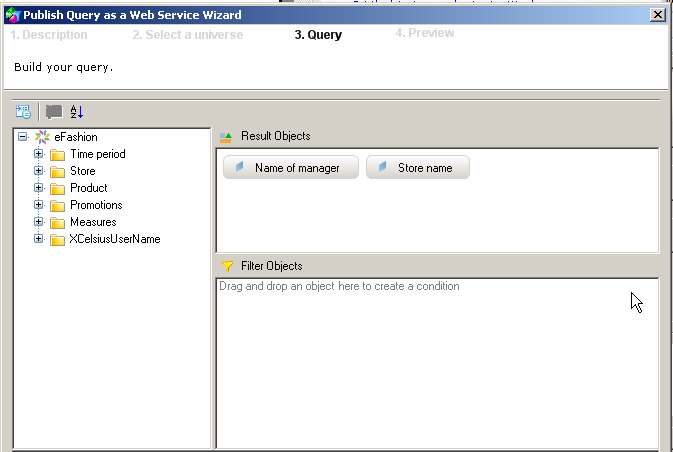Expand the XCelsiusUserName folder
The width and height of the screenshot is (673, 452).
coord(38,238)
